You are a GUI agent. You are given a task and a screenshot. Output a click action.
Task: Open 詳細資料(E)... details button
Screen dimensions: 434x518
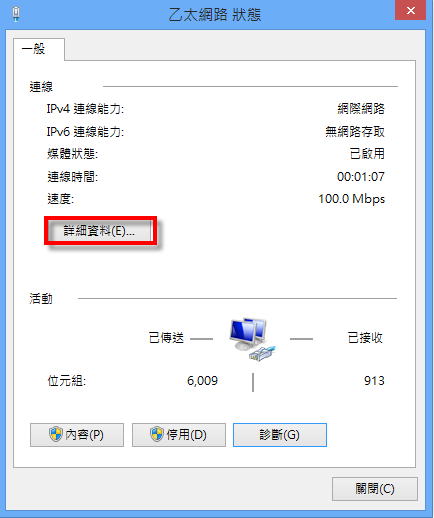coord(100,230)
